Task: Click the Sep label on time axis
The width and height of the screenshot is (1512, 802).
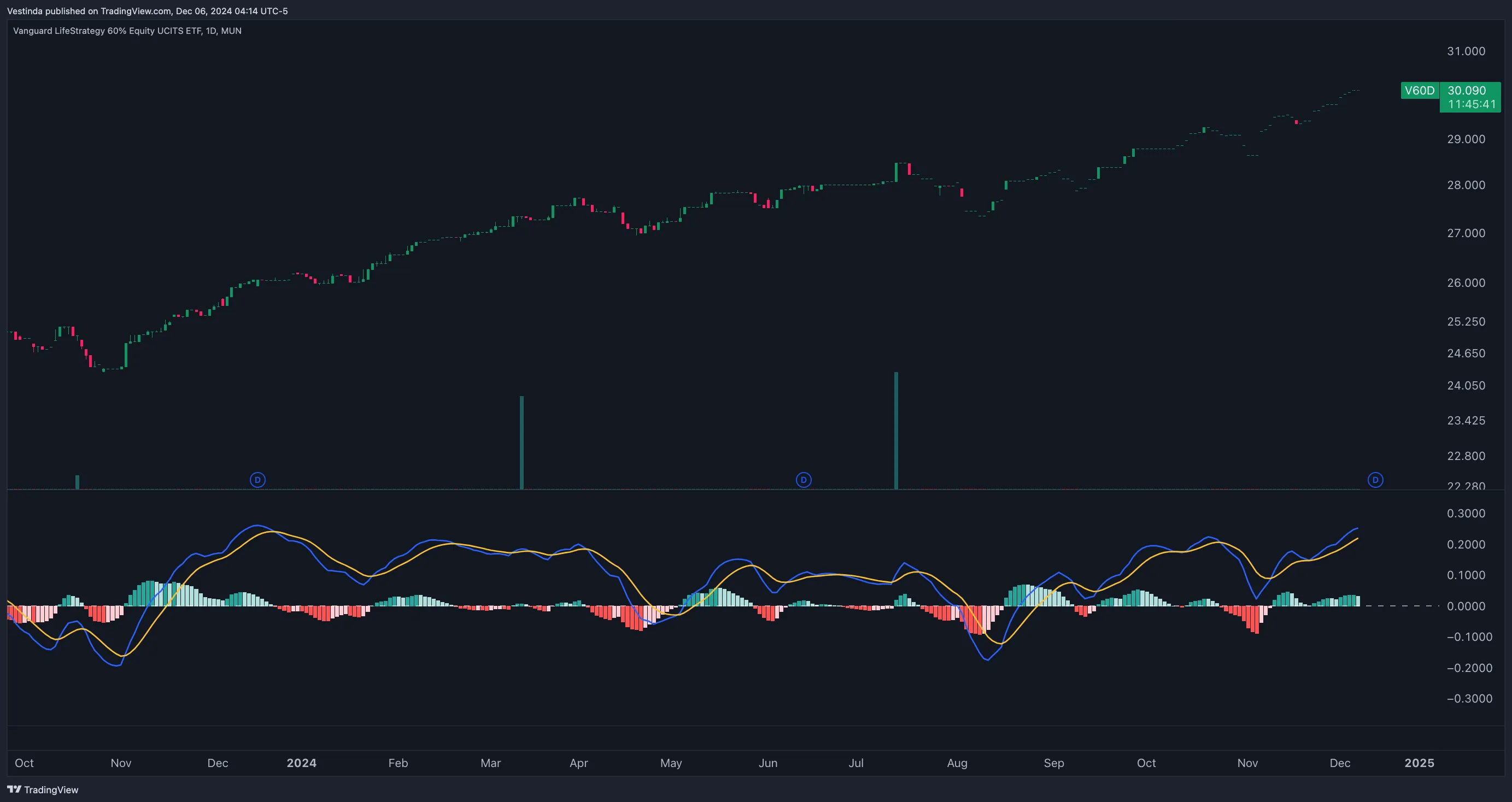Action: click(x=1053, y=763)
